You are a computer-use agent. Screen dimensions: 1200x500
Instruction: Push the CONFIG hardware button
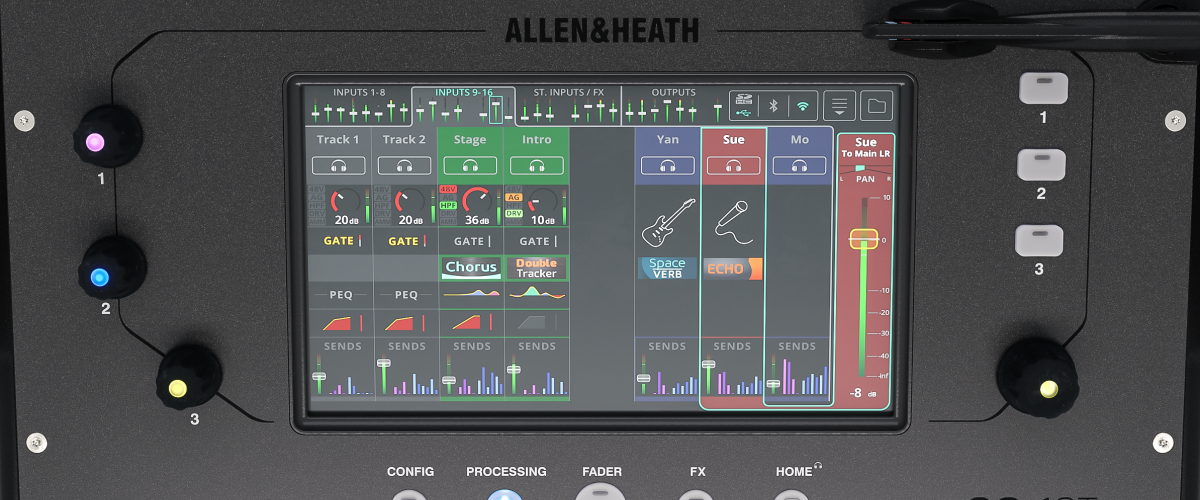pos(411,493)
